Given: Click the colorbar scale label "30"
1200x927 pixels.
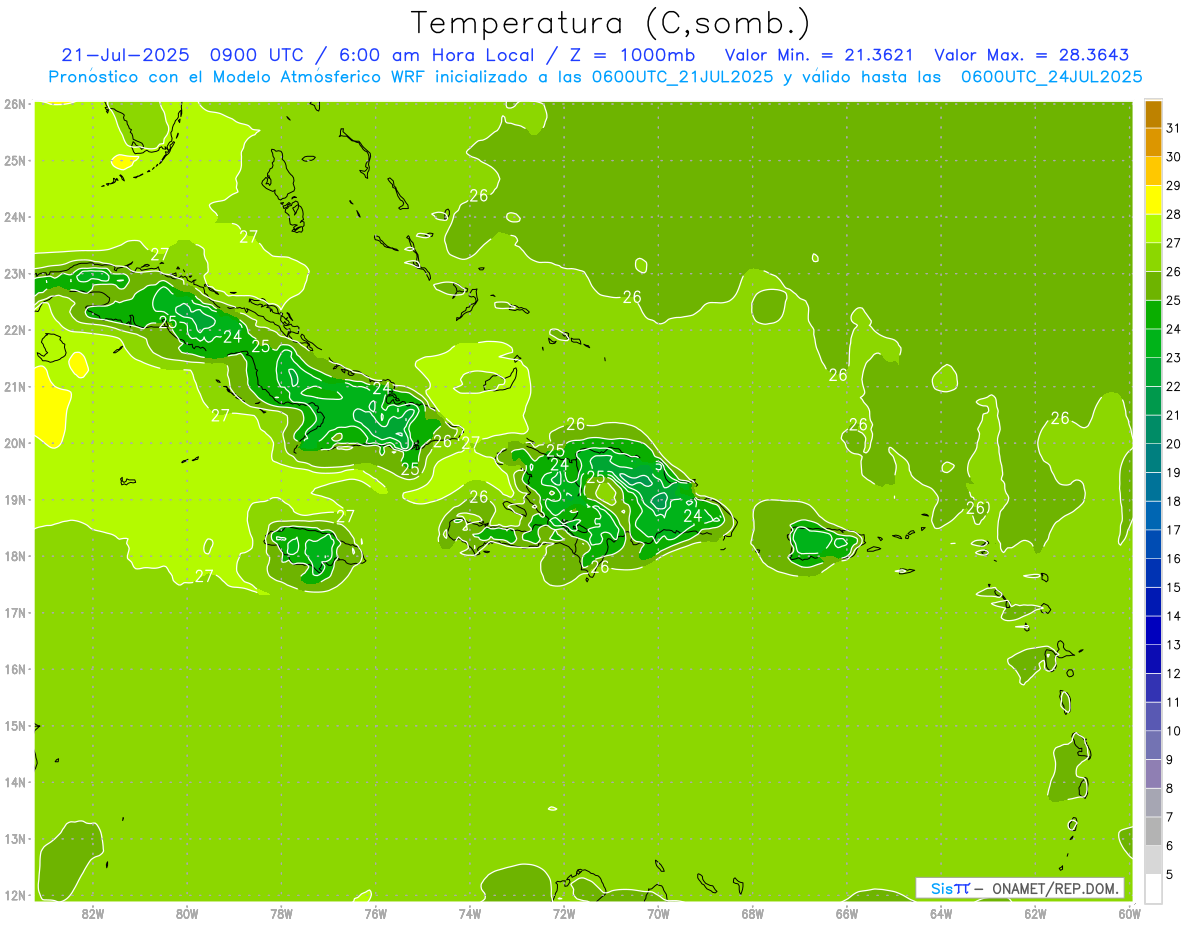Looking at the screenshot, I should tap(1174, 157).
